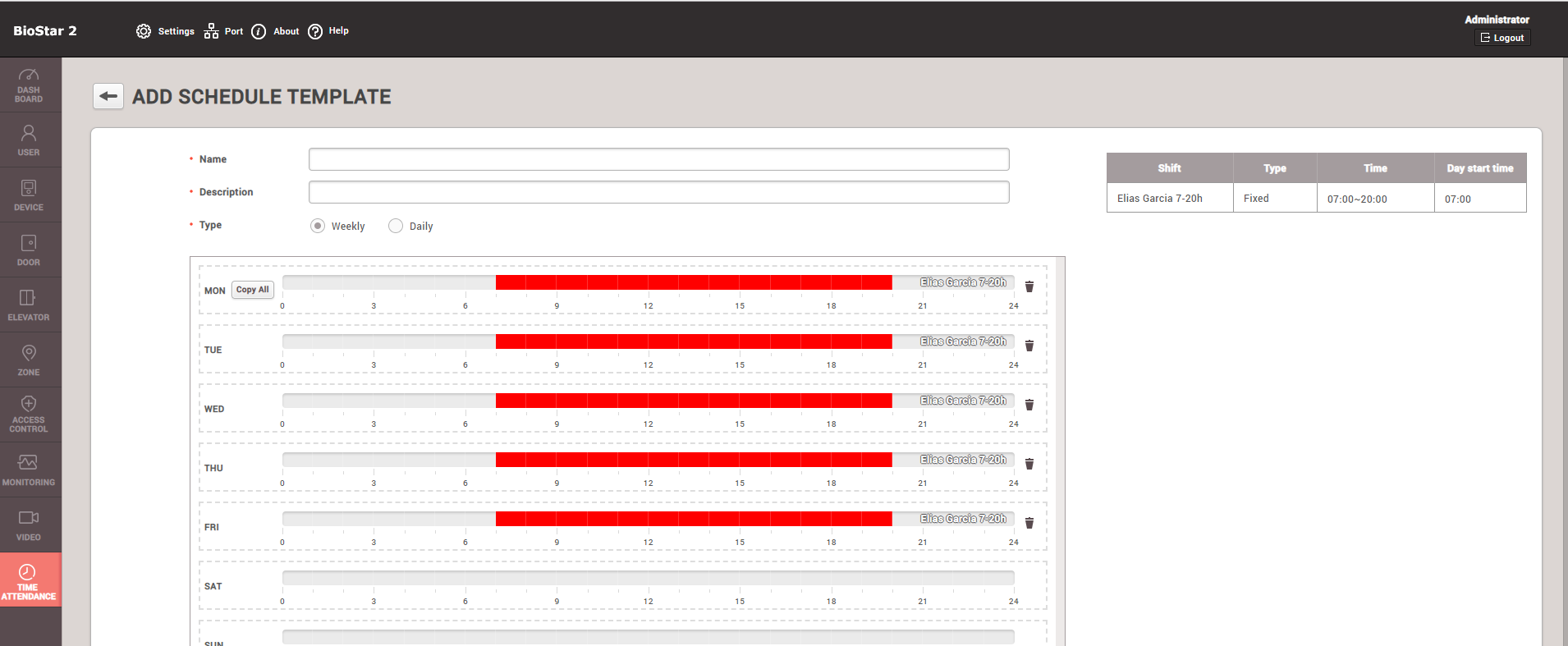Open the Dashboard from the sidebar
The width and height of the screenshot is (1568, 646).
[29, 85]
